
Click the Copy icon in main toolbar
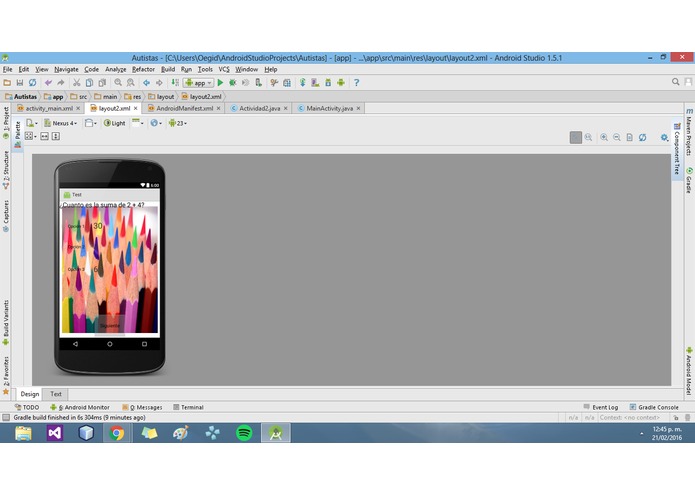[x=89, y=82]
